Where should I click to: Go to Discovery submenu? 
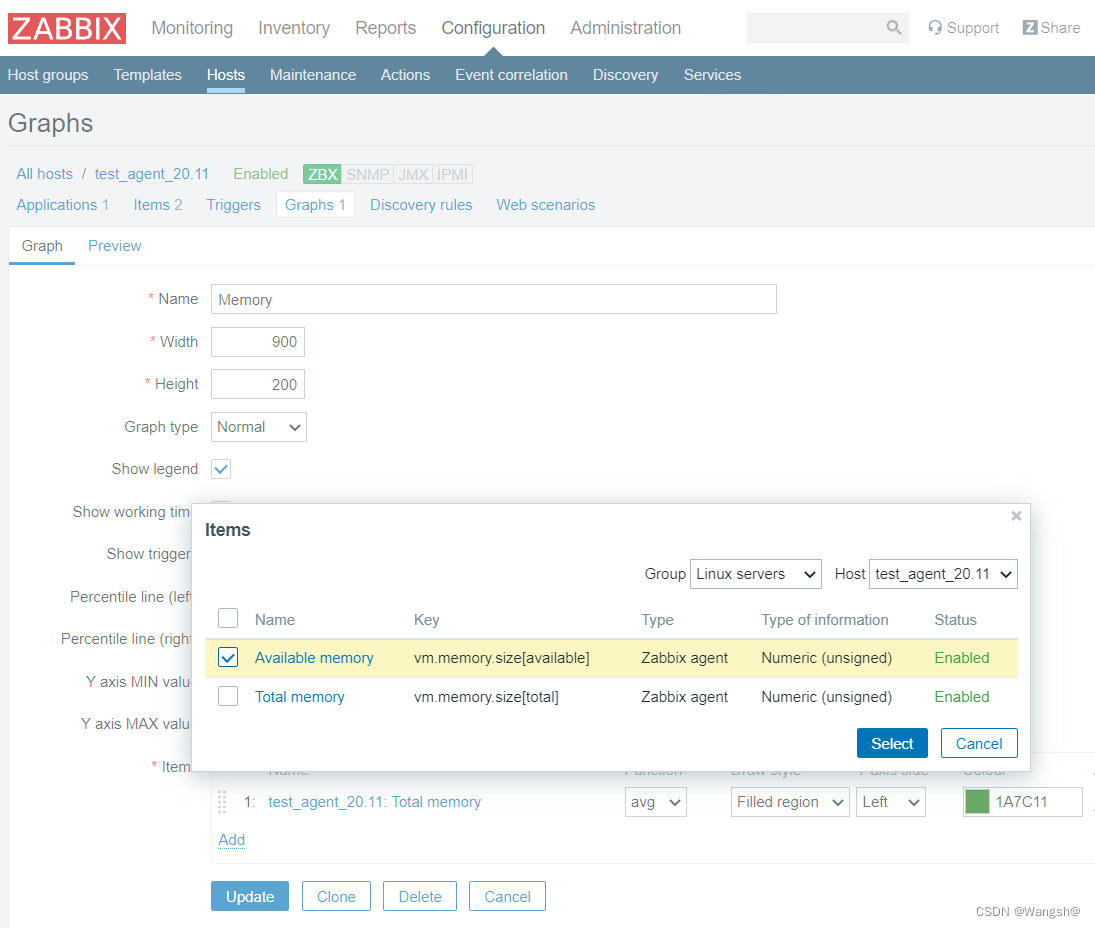pos(625,75)
